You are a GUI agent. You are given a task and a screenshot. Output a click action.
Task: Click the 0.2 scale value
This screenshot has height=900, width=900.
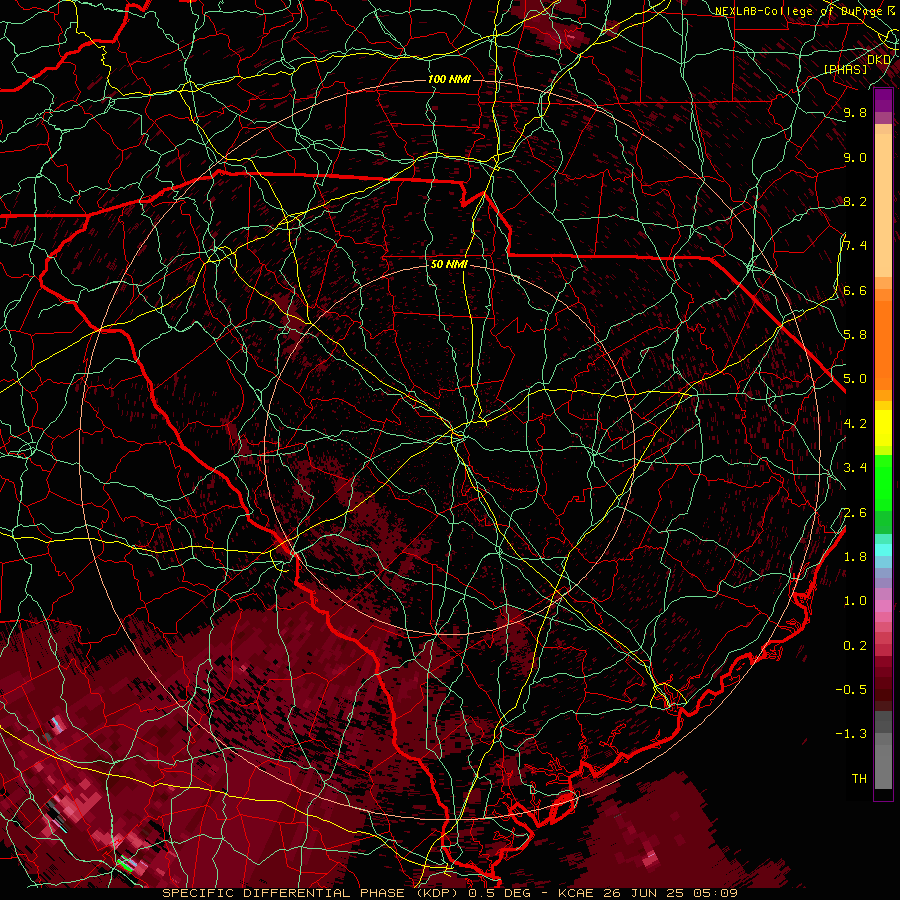click(855, 646)
